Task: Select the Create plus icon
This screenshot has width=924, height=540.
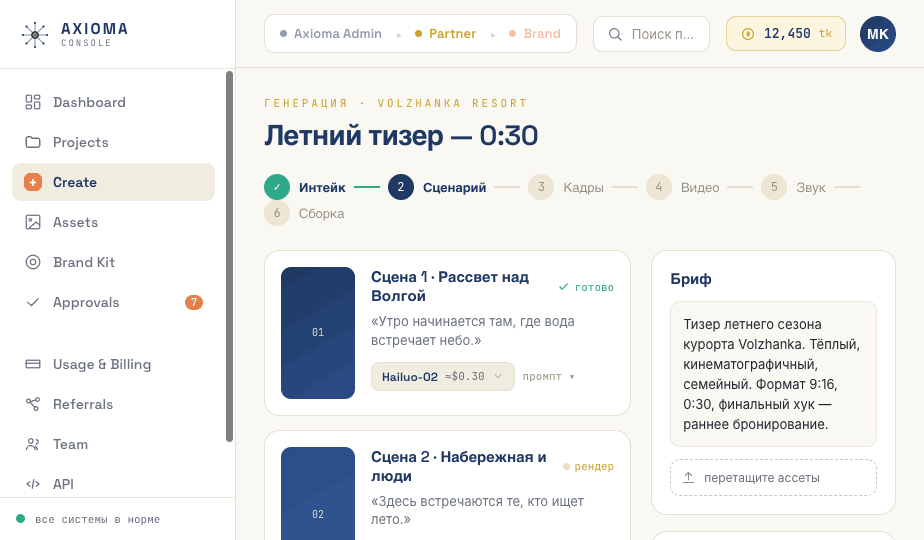Action: tap(33, 182)
